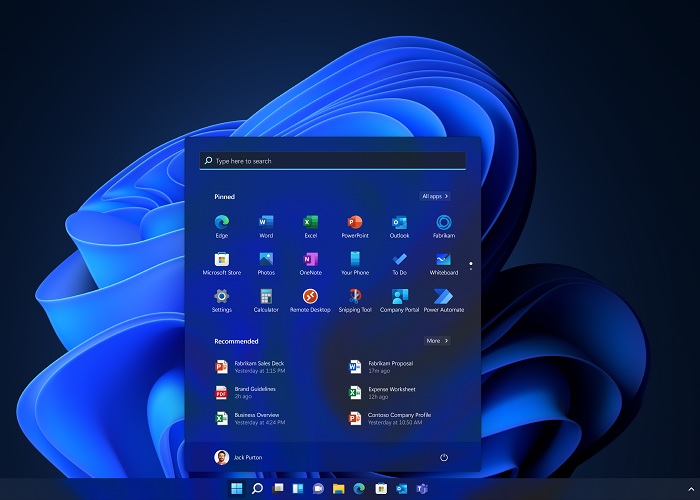Launch the Photos app
Image resolution: width=700 pixels, height=500 pixels.
coord(266,264)
